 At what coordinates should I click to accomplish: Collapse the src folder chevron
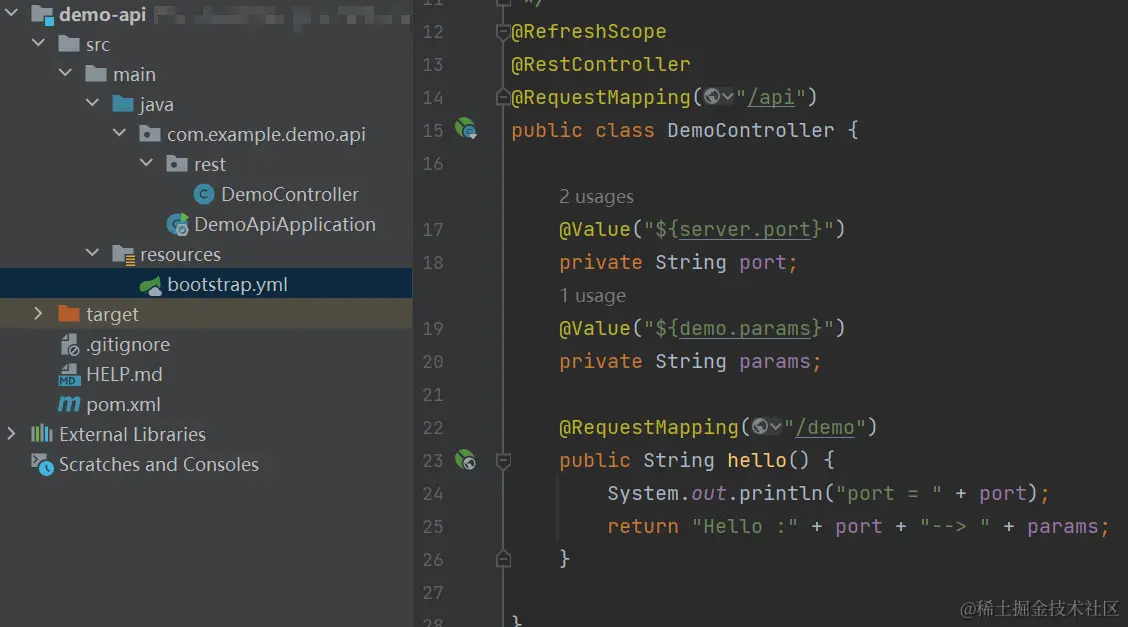38,42
